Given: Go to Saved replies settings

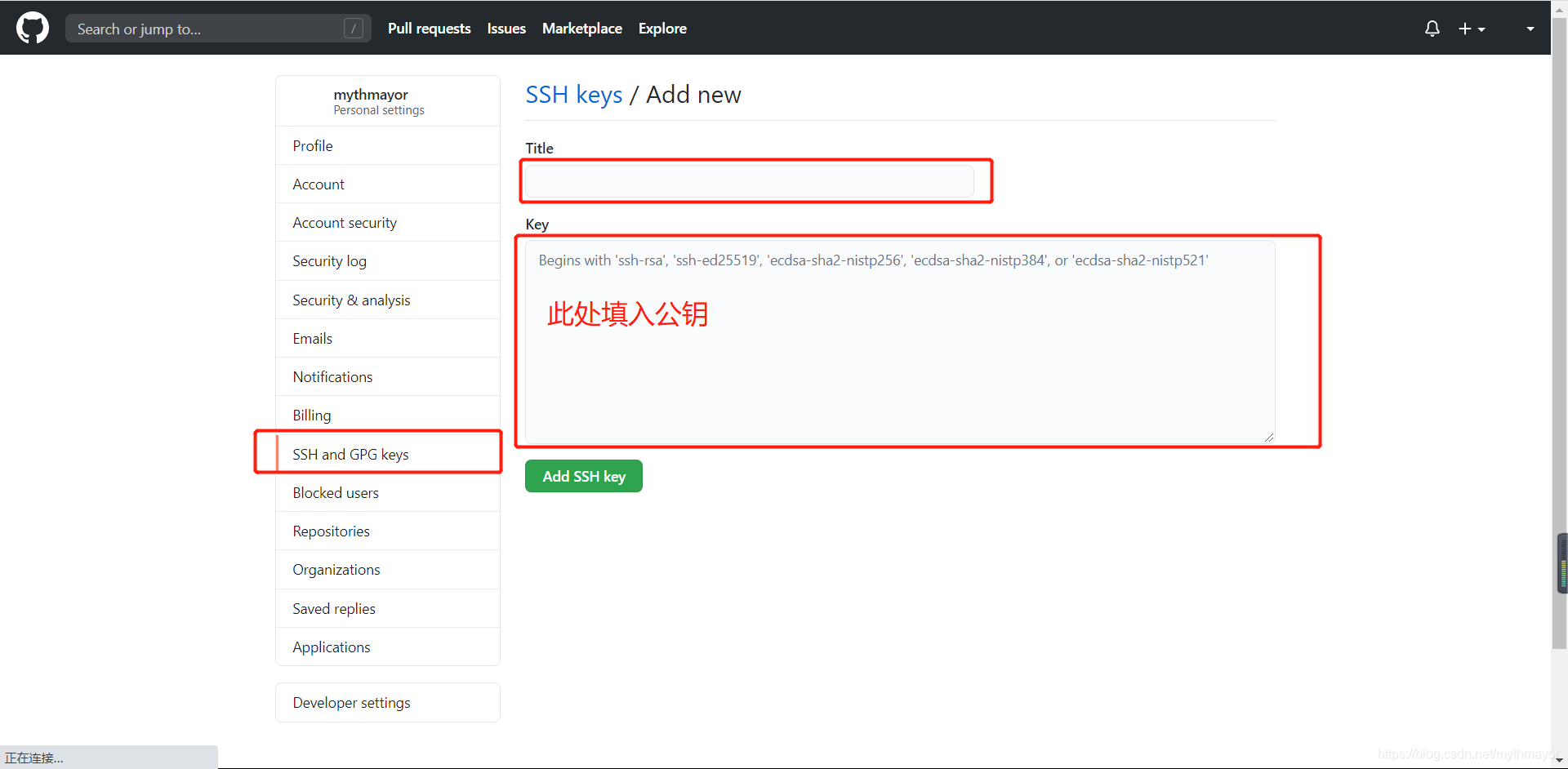Looking at the screenshot, I should [388, 608].
